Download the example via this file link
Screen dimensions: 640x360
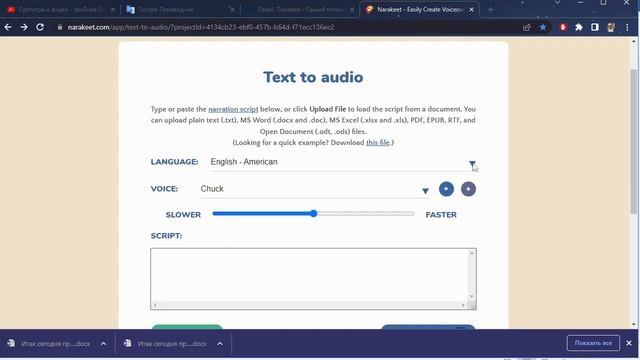click(x=378, y=142)
